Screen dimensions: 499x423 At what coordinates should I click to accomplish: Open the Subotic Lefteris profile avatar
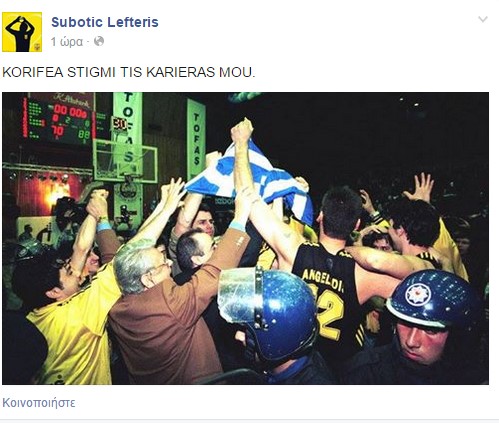point(22,32)
